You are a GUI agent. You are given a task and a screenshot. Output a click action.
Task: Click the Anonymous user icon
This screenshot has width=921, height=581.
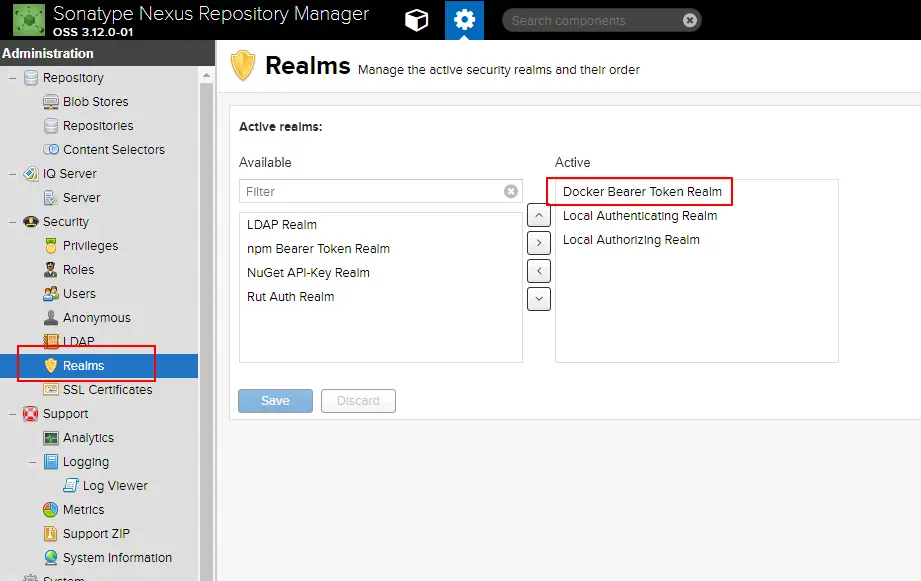(x=51, y=317)
